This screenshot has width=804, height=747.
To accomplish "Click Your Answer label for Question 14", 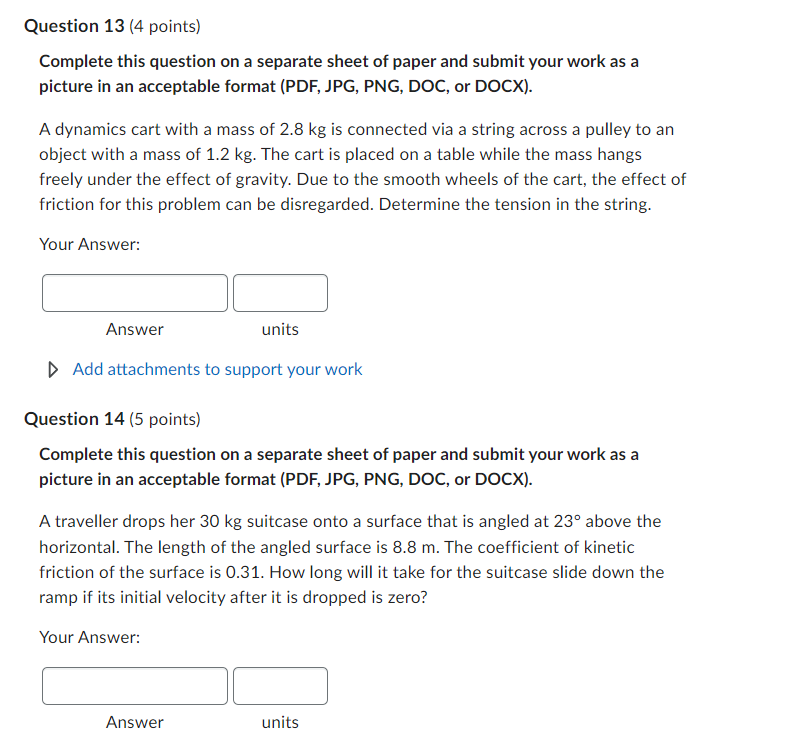I will (x=77, y=637).
